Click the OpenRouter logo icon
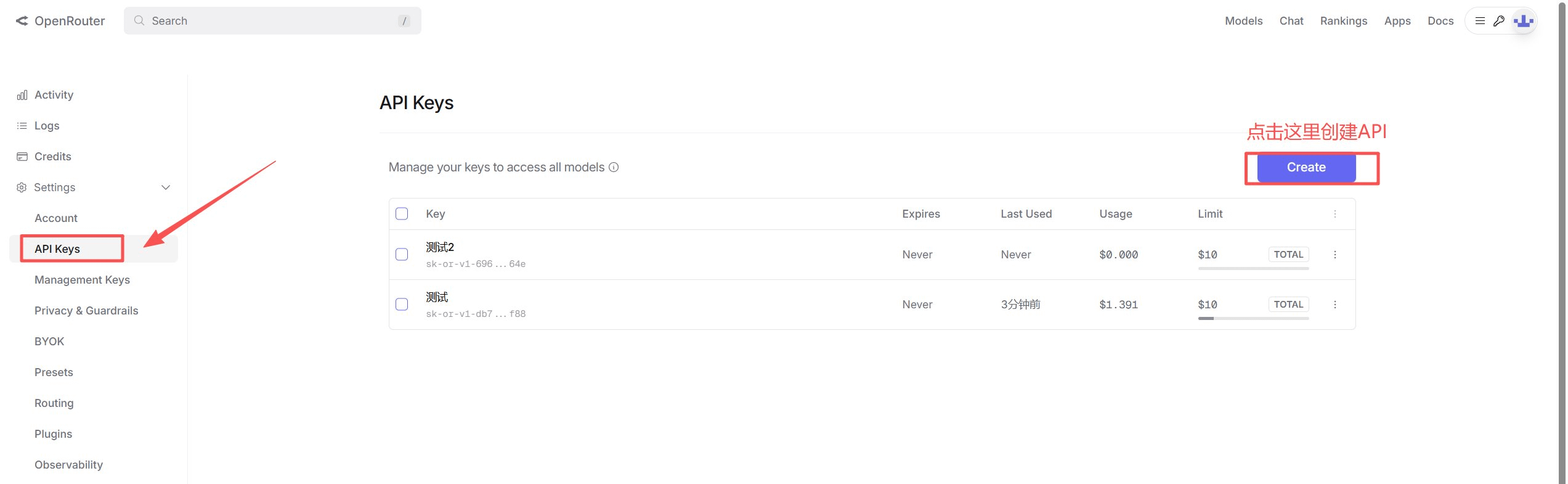 (22, 21)
